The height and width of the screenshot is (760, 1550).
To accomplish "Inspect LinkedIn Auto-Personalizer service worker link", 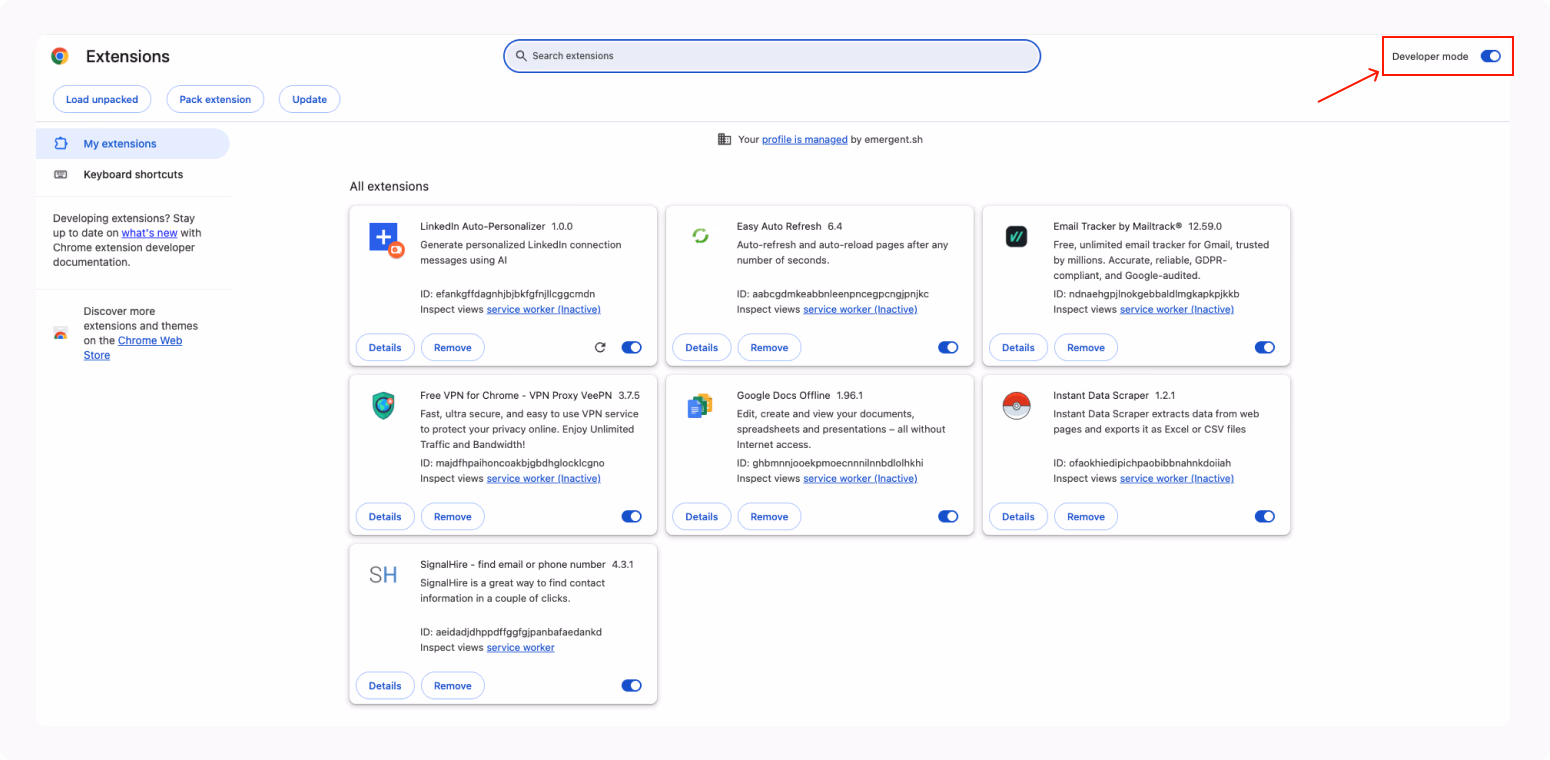I will coord(544,309).
